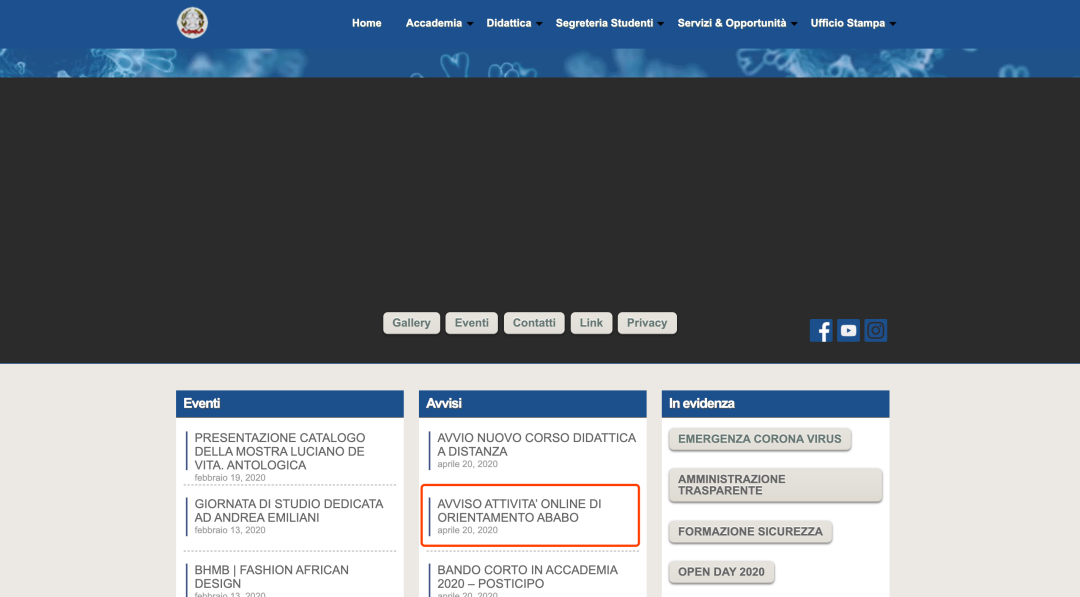Open Avviso Attività Online di Orientamento notice
This screenshot has width=1080, height=597.
tap(519, 511)
